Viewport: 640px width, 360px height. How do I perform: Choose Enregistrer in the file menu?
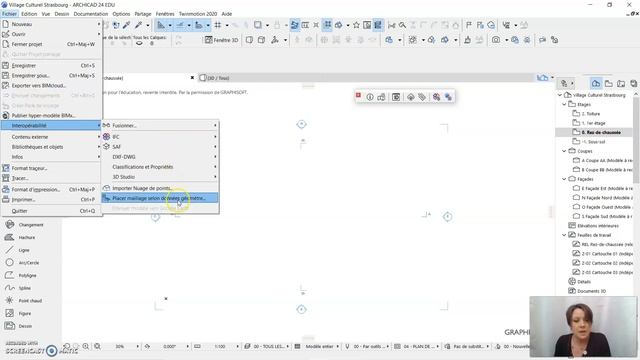[51, 65]
